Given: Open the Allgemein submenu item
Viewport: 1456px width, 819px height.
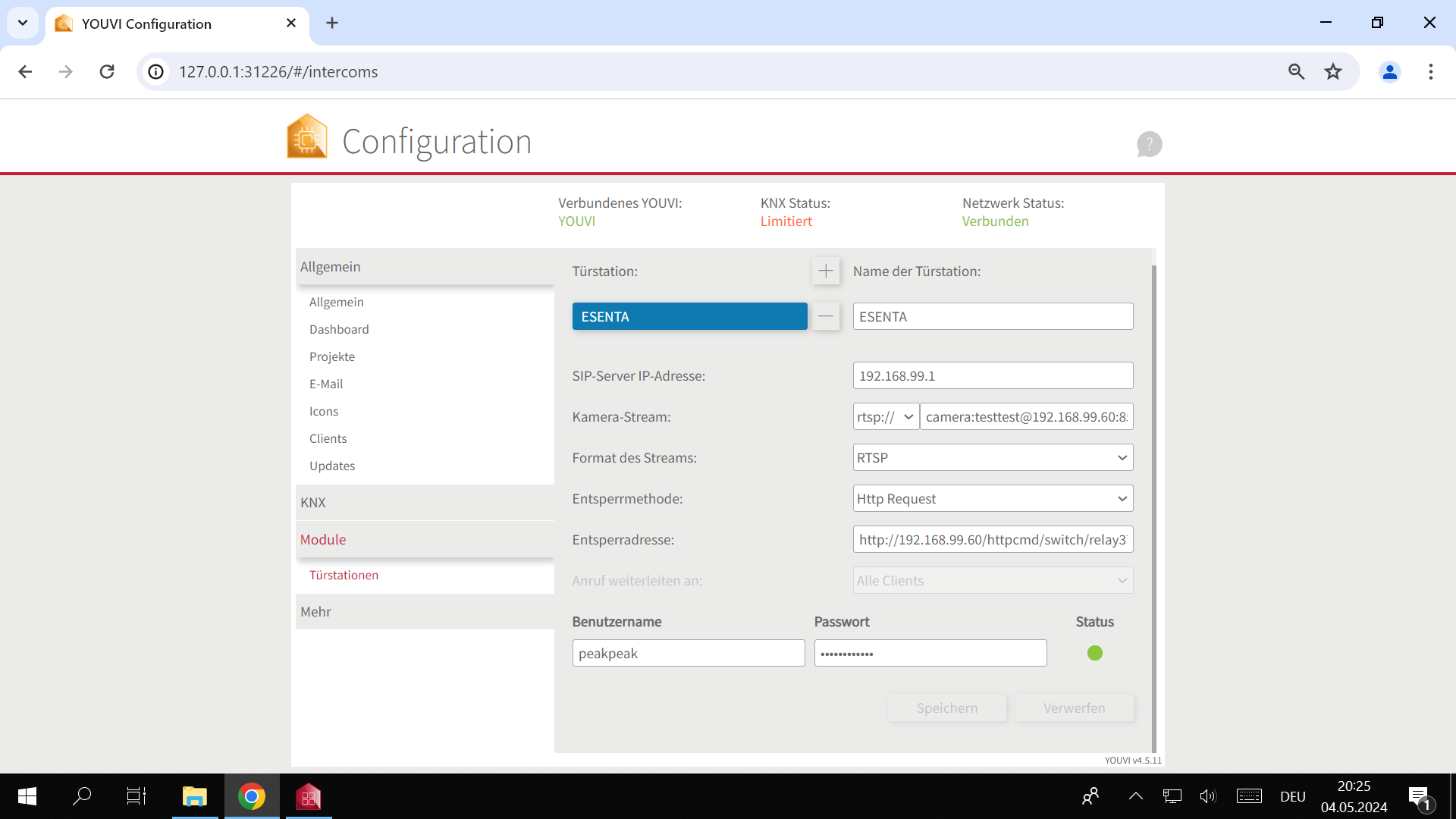Looking at the screenshot, I should click(x=336, y=302).
